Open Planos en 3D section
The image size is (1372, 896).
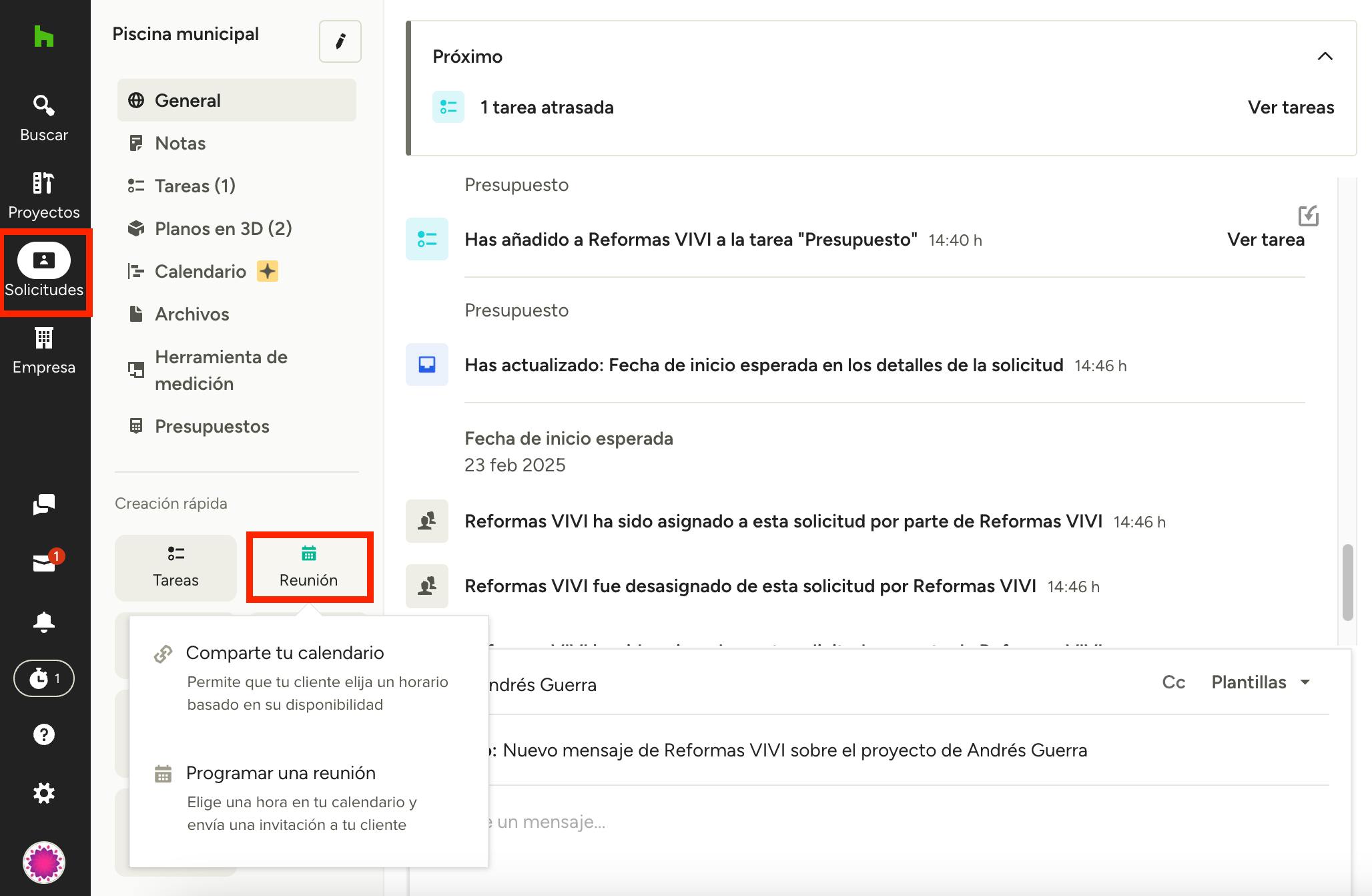(223, 228)
